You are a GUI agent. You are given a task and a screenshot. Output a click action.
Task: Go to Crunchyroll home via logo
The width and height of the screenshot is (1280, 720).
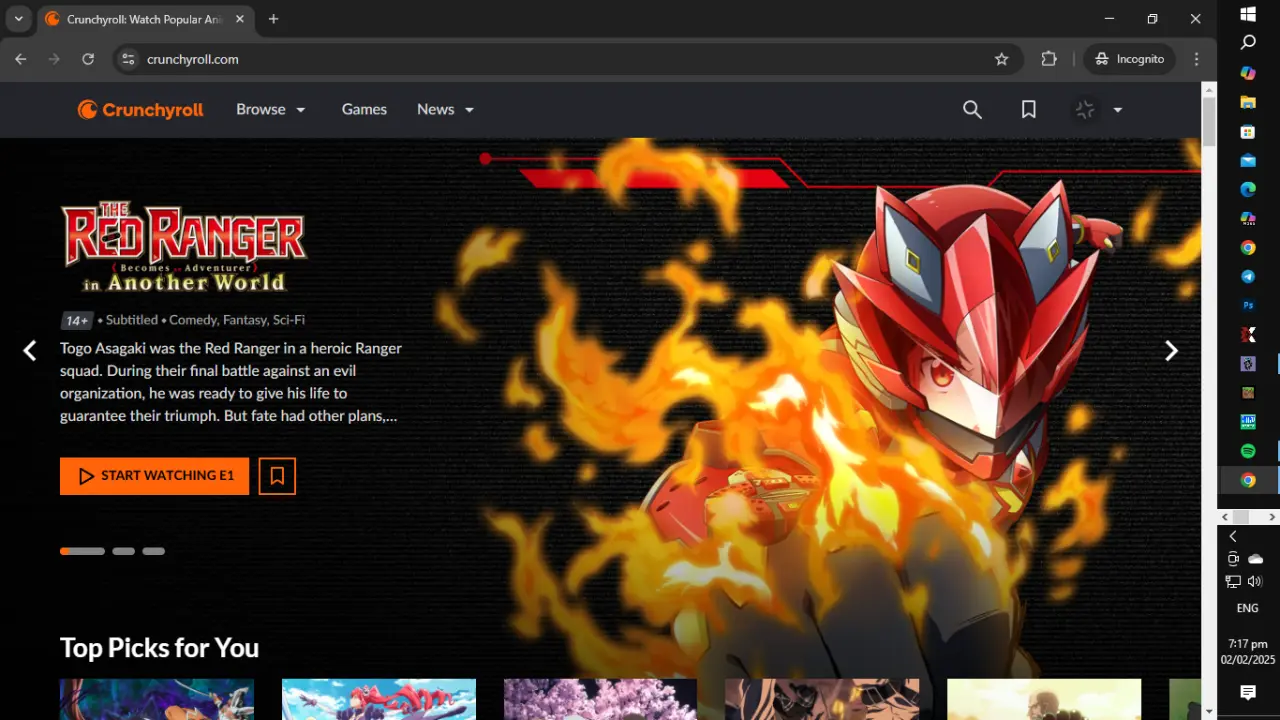[x=141, y=110]
